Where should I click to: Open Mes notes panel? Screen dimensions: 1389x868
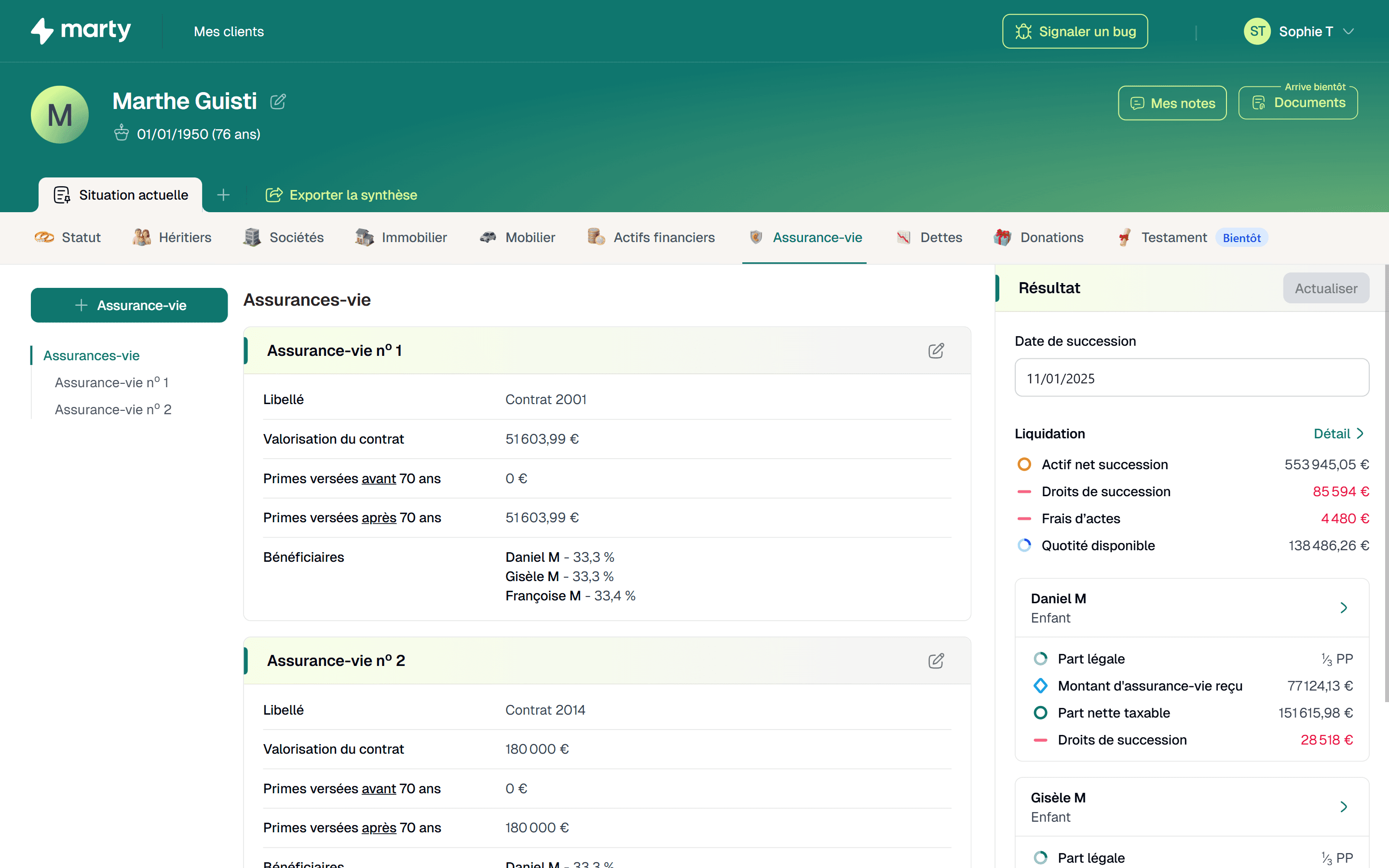[x=1172, y=103]
